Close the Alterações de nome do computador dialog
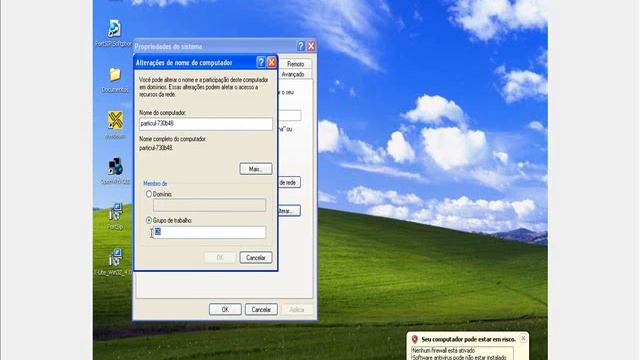 point(271,62)
